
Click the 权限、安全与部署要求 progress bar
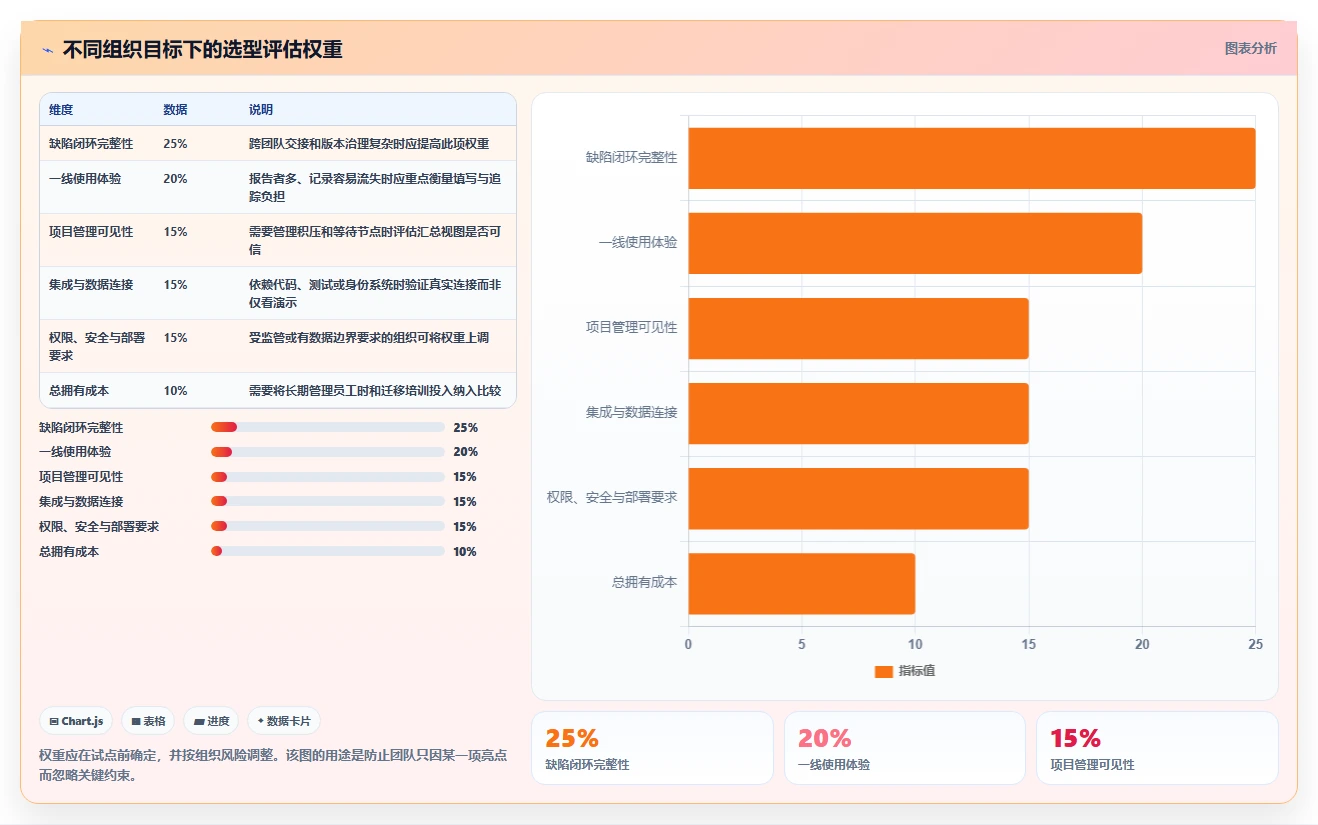pos(328,527)
